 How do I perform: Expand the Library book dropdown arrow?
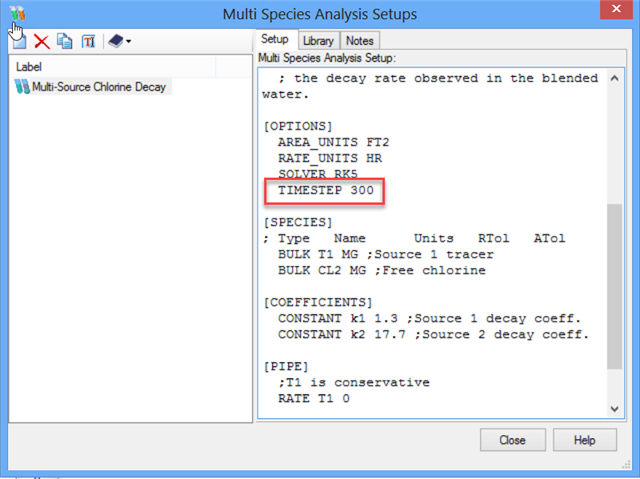129,41
